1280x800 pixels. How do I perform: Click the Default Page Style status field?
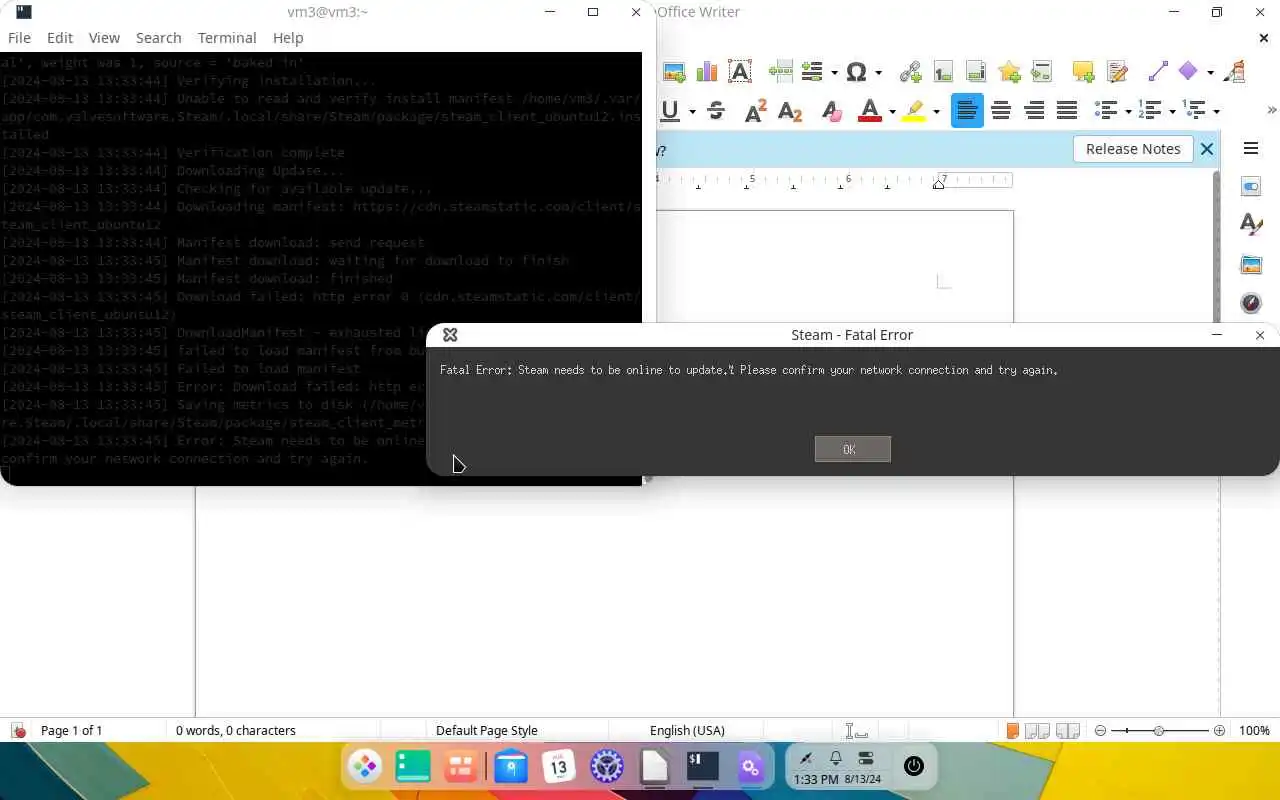[x=487, y=731]
